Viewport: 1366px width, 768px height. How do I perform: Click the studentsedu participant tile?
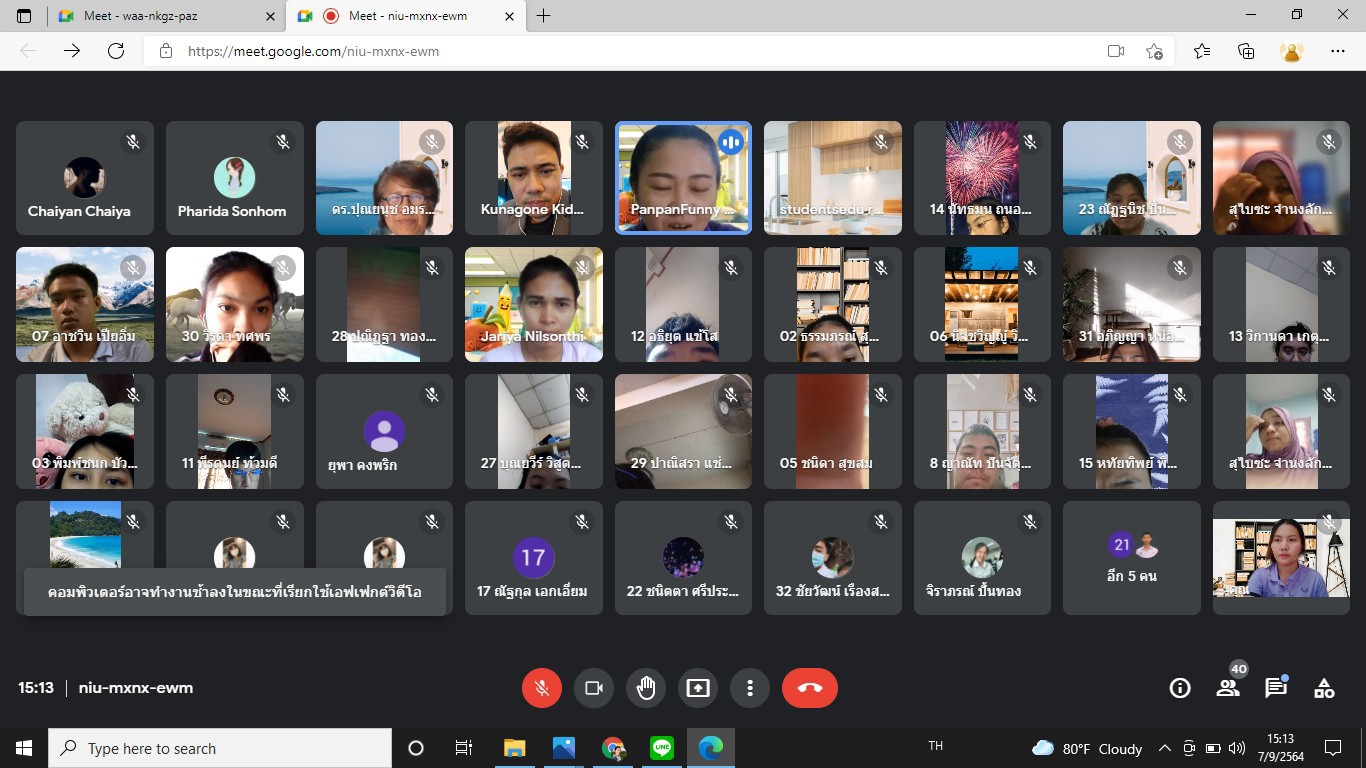(833, 178)
